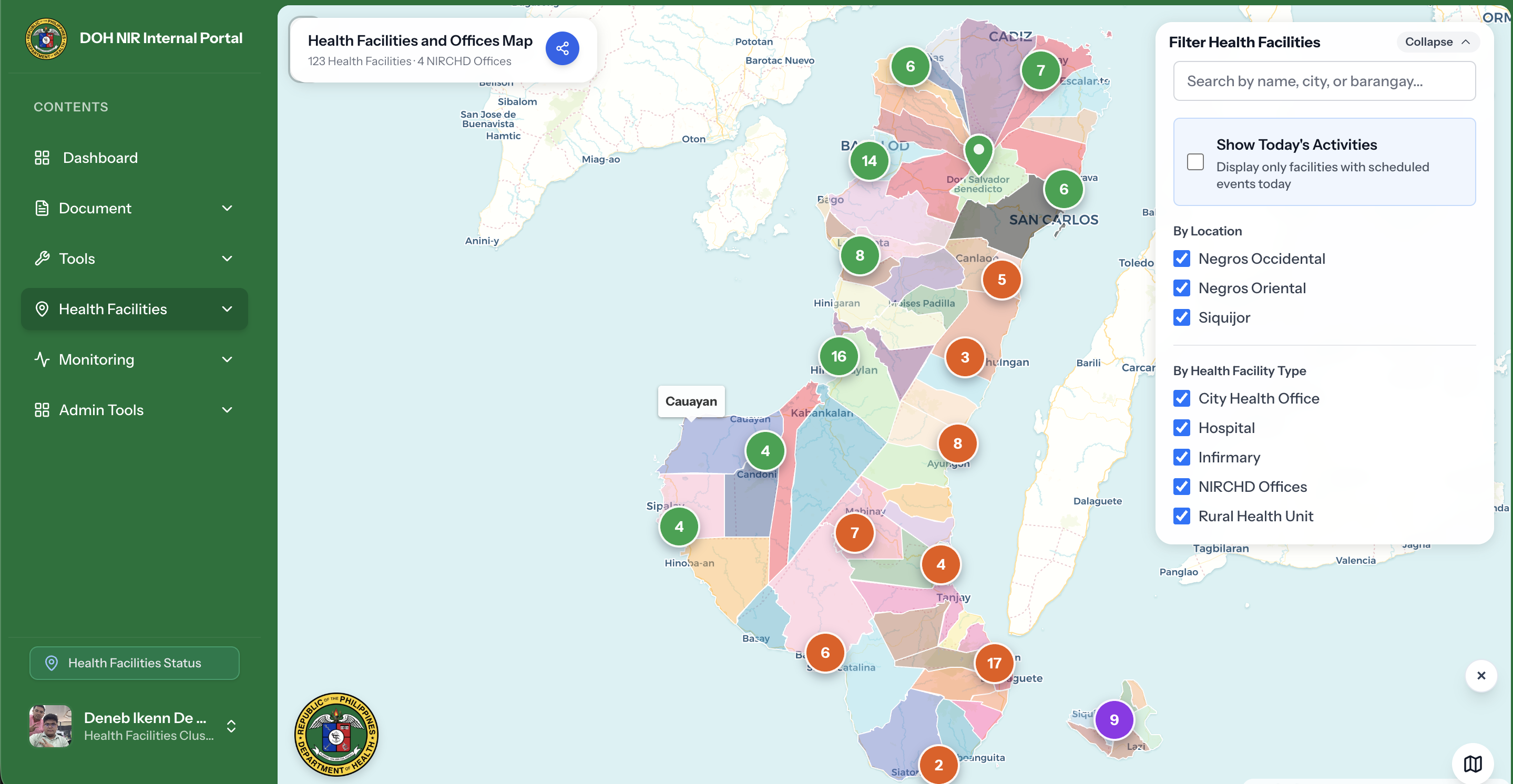This screenshot has width=1513, height=784.
Task: Toggle the Siquijor location checkbox
Action: (x=1181, y=317)
